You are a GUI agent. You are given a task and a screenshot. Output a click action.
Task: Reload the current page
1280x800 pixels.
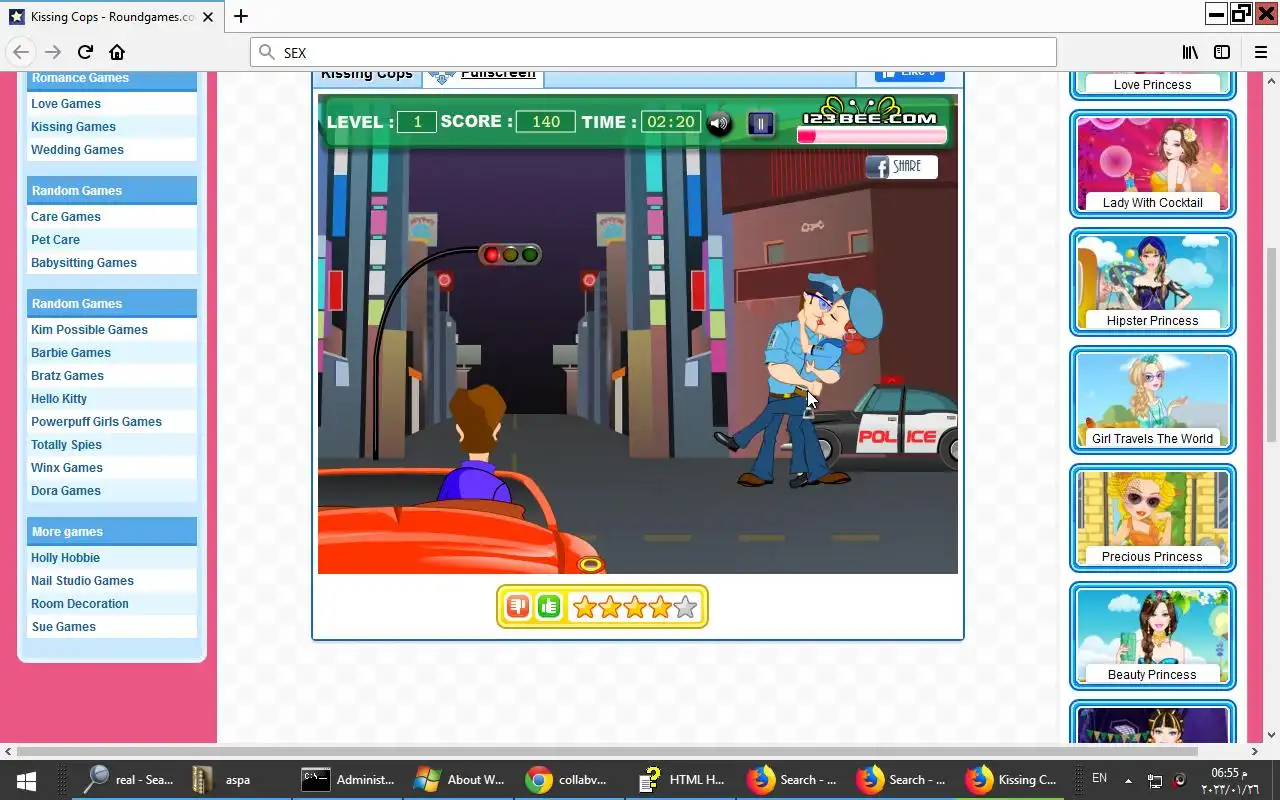(x=85, y=52)
